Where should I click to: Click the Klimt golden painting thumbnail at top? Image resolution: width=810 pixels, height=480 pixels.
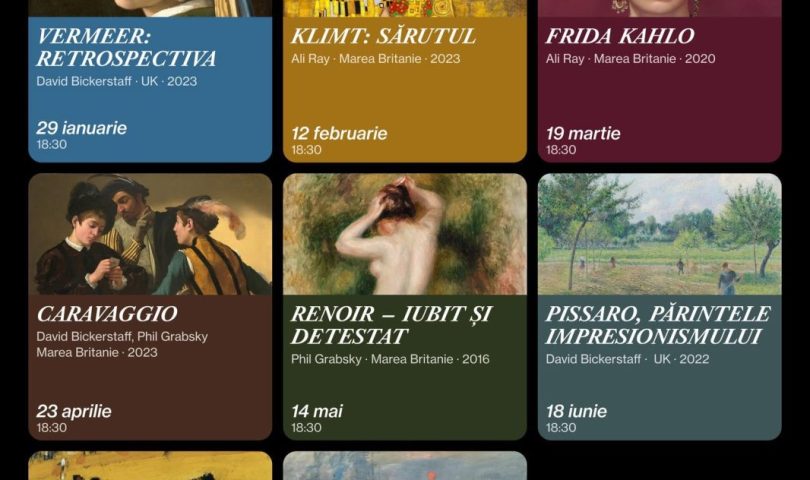[x=405, y=8]
